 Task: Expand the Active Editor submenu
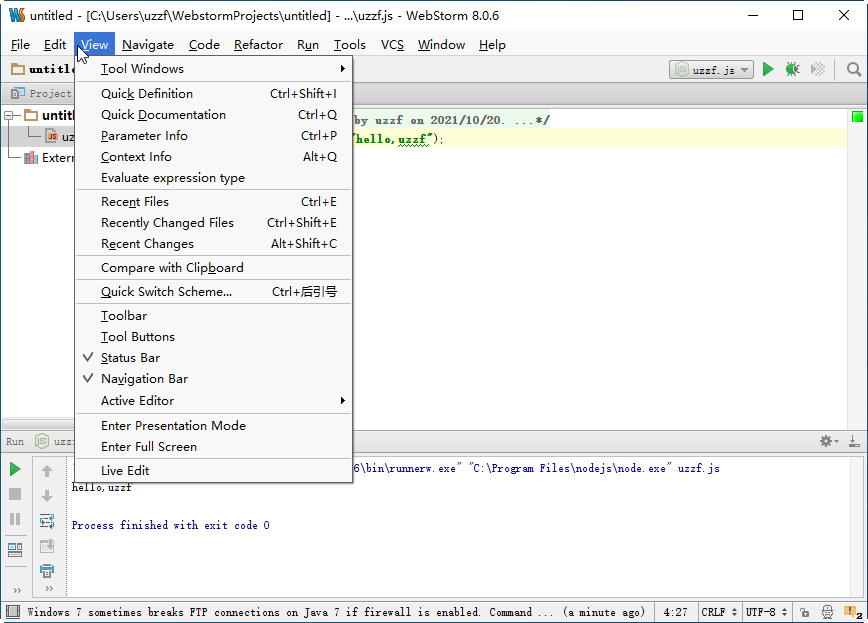tap(213, 400)
